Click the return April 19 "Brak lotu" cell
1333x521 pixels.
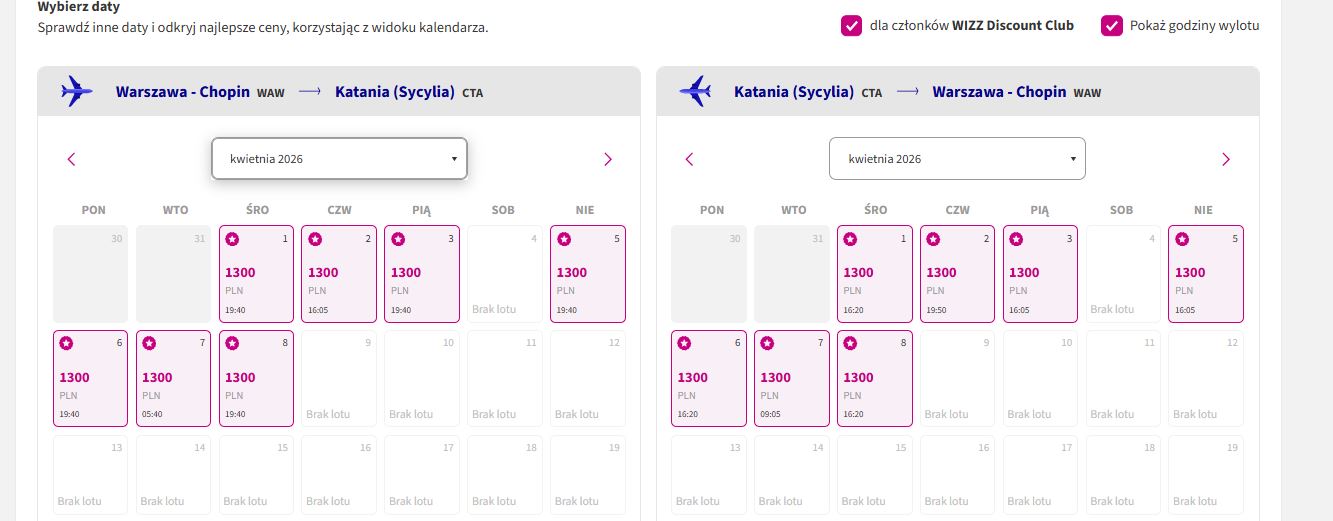(1206, 475)
